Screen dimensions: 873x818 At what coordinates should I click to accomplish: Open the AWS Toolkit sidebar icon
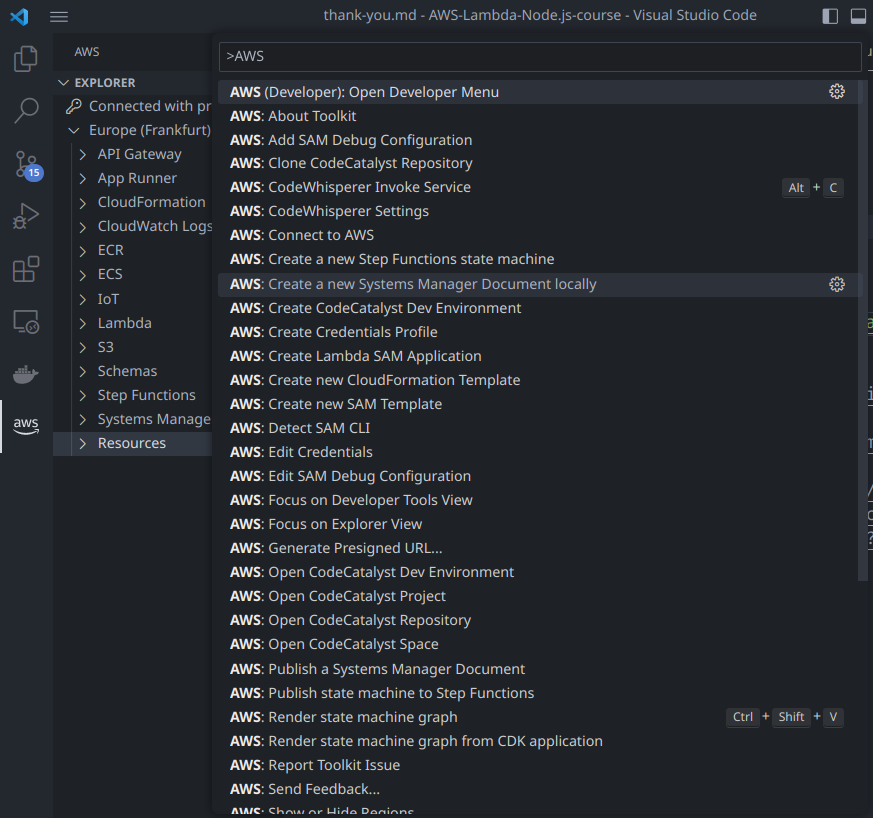[x=25, y=425]
